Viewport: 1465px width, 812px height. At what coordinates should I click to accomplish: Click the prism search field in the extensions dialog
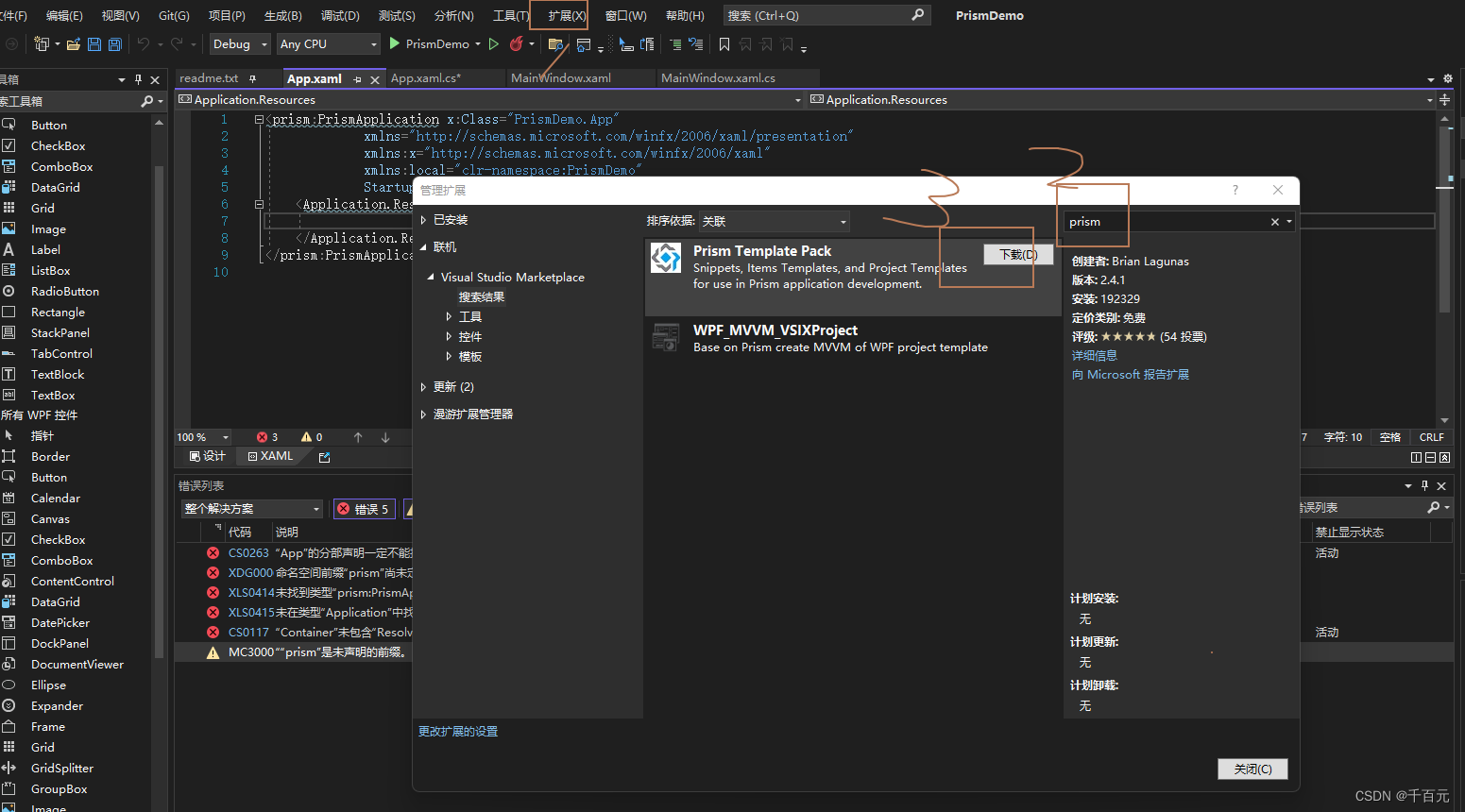(1166, 222)
